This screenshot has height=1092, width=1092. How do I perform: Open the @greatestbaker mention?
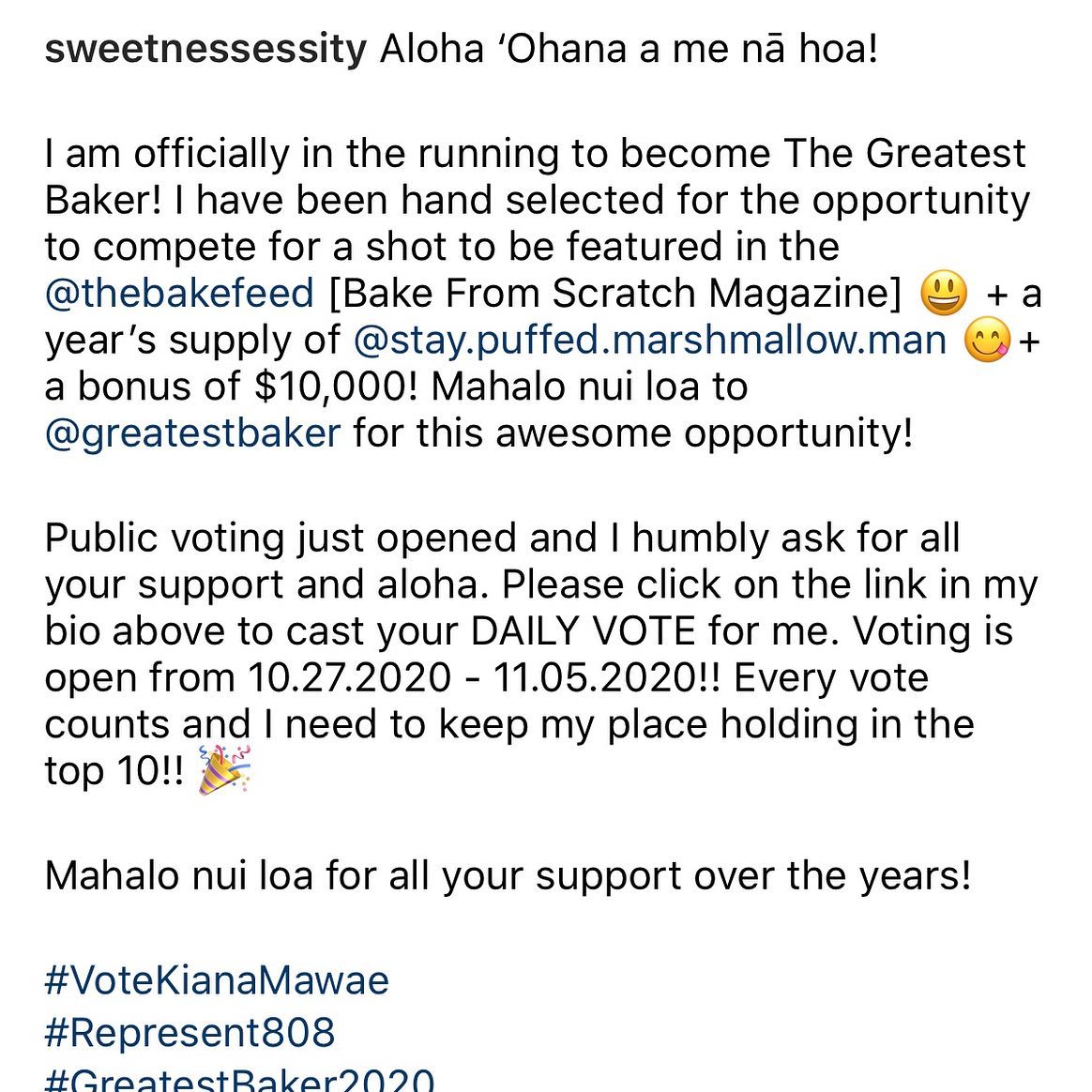click(193, 433)
